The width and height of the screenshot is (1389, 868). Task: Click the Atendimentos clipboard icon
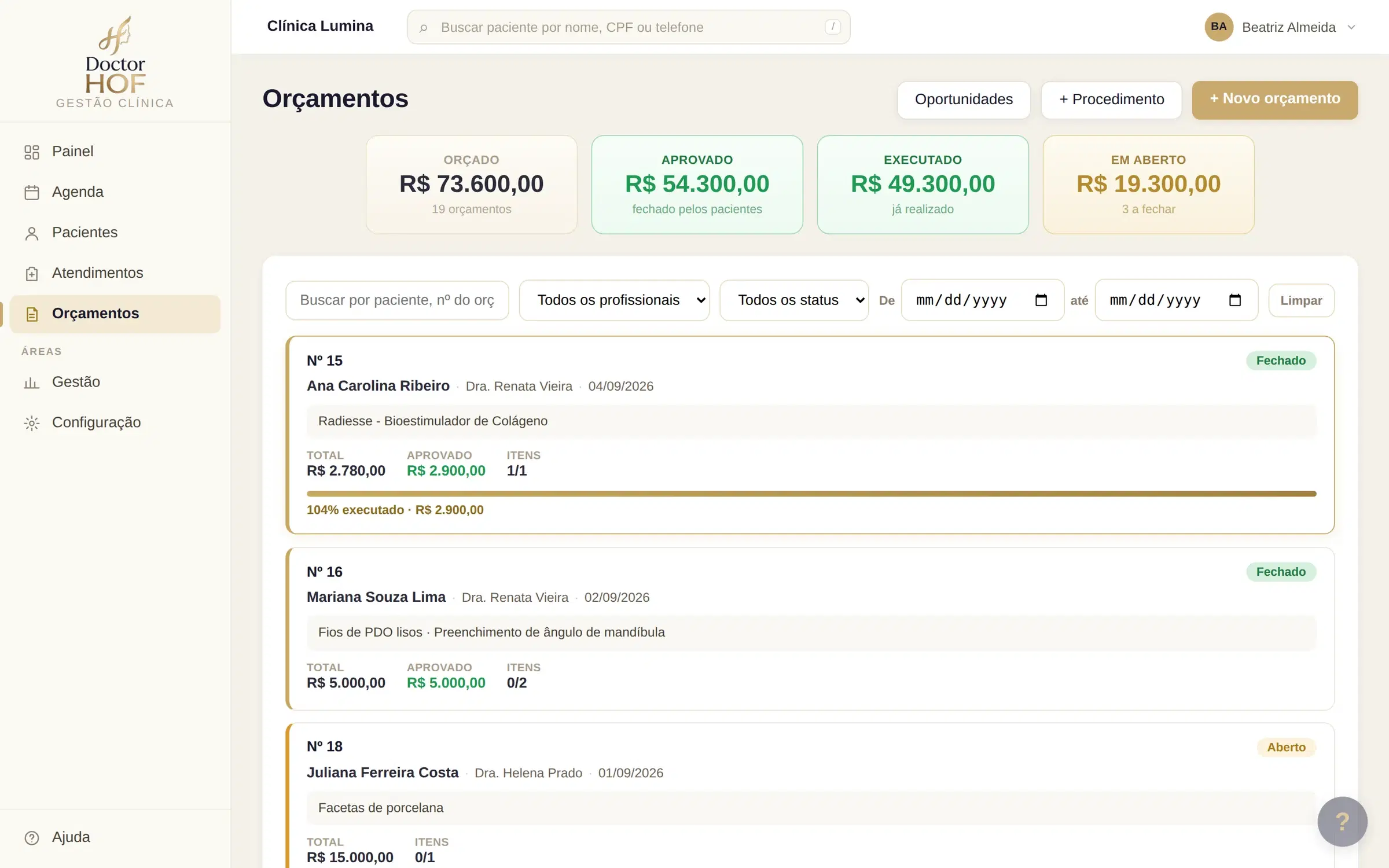(32, 274)
